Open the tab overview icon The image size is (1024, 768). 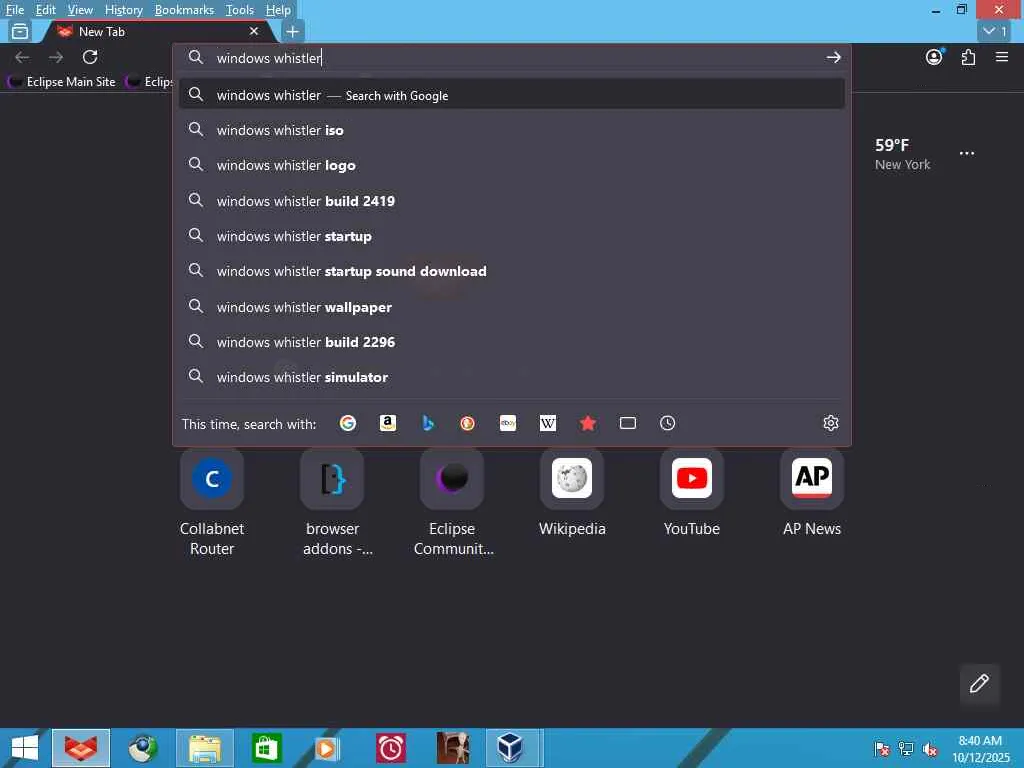coord(20,31)
